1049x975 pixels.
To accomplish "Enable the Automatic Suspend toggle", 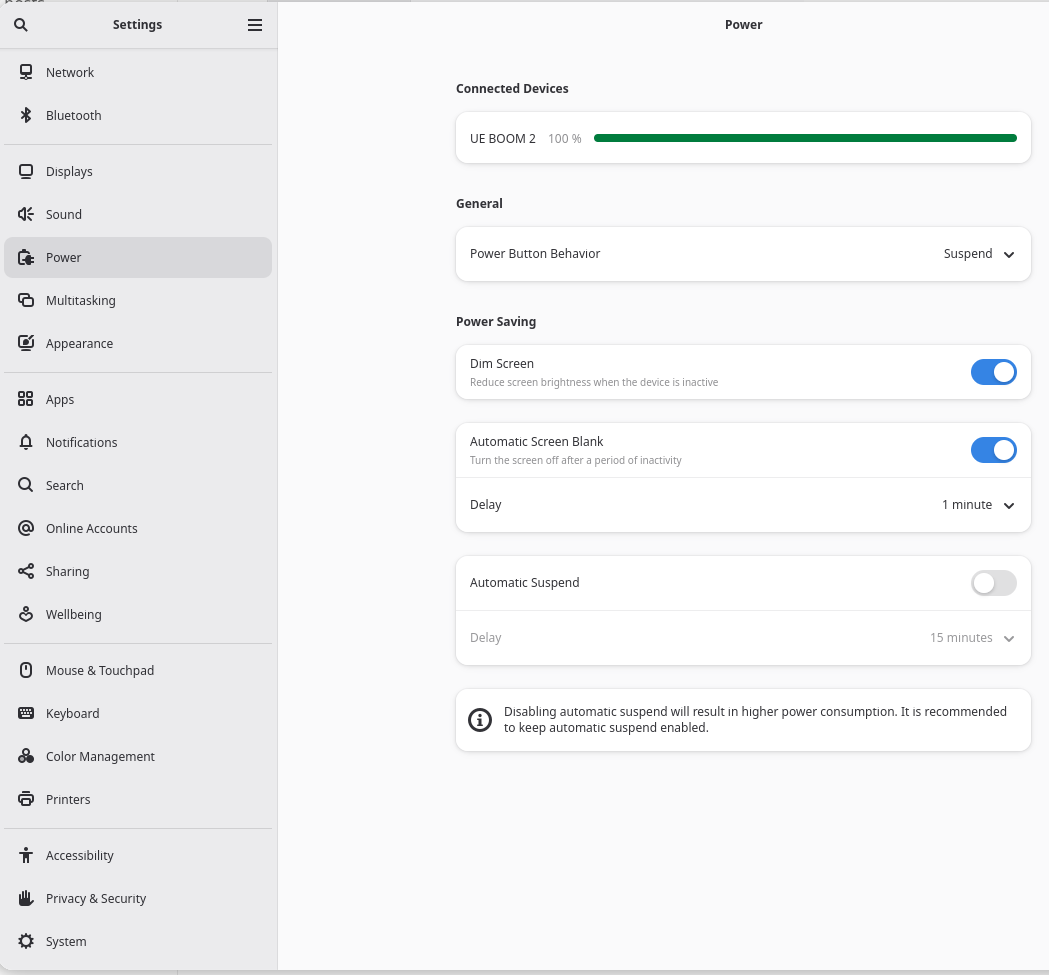I will tap(993, 583).
